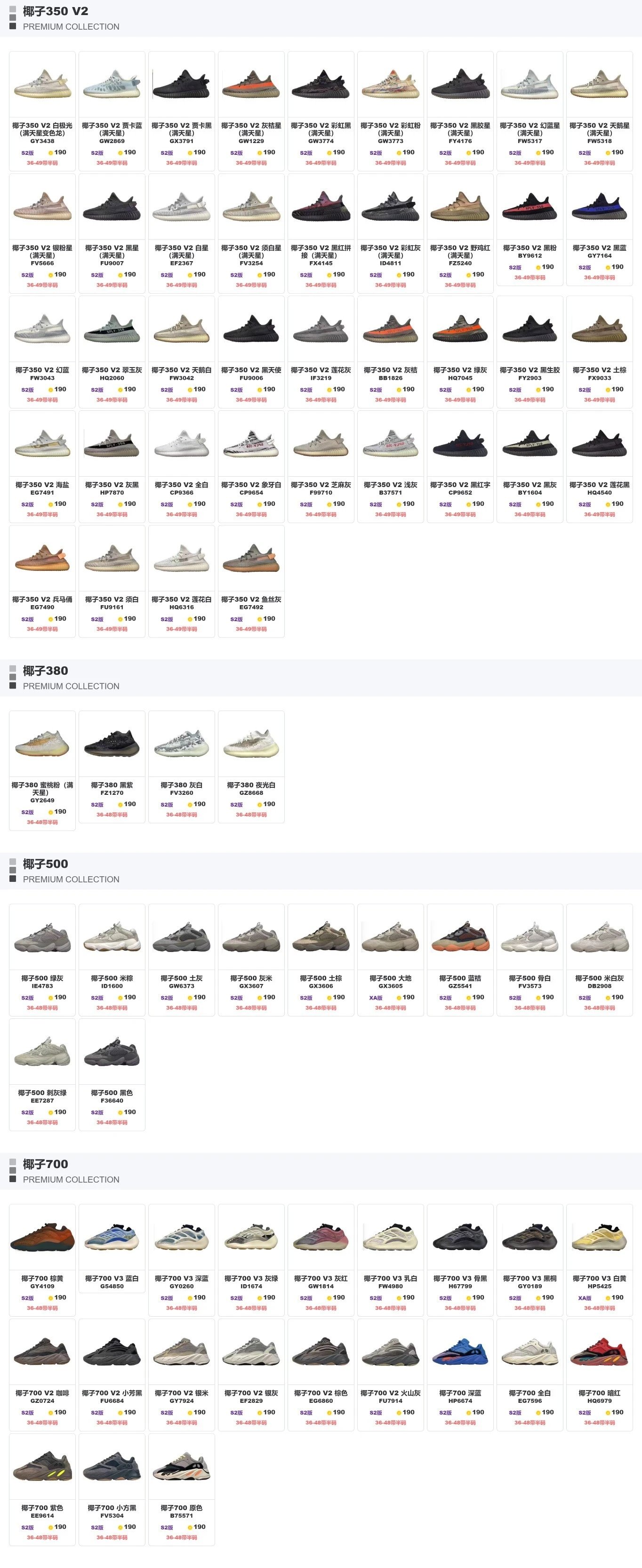
Task: Open the 椰子350 V2 兵马俑 shoe image
Action: click(x=43, y=558)
